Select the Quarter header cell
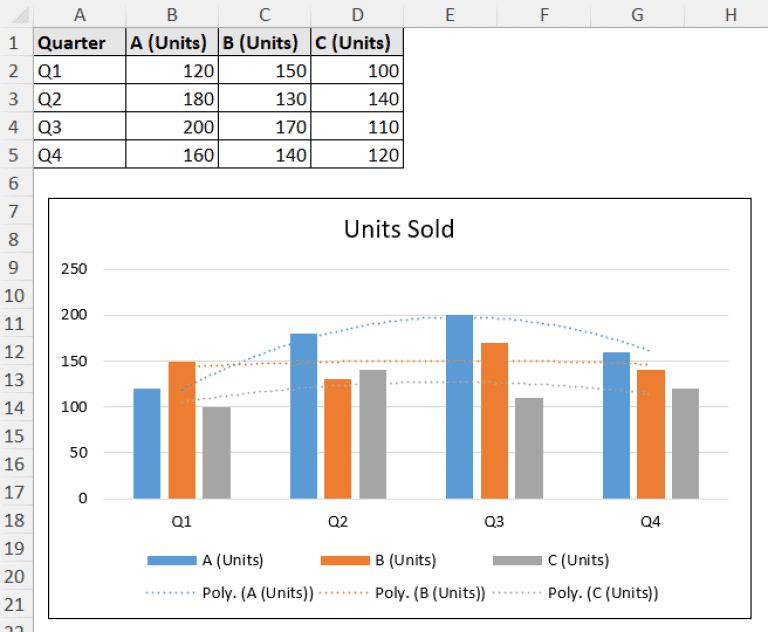Image resolution: width=768 pixels, height=632 pixels. pos(79,43)
